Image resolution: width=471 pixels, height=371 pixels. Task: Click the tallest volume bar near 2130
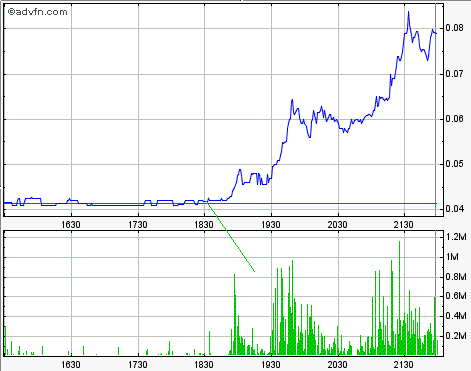click(399, 298)
